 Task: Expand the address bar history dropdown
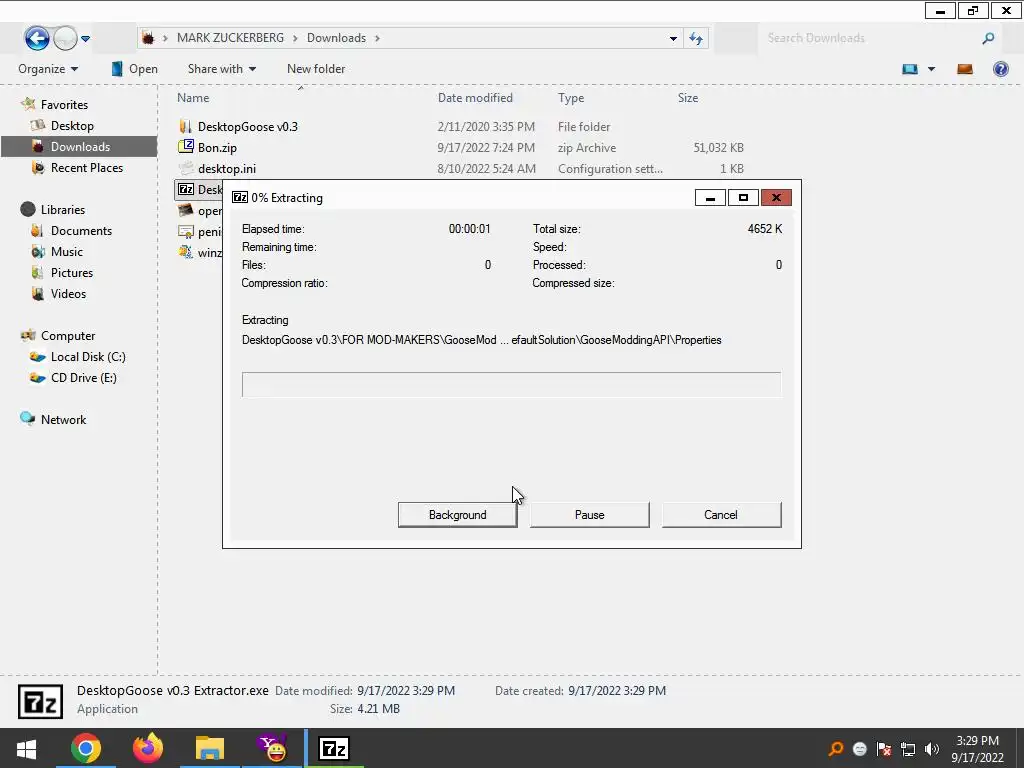(x=673, y=39)
